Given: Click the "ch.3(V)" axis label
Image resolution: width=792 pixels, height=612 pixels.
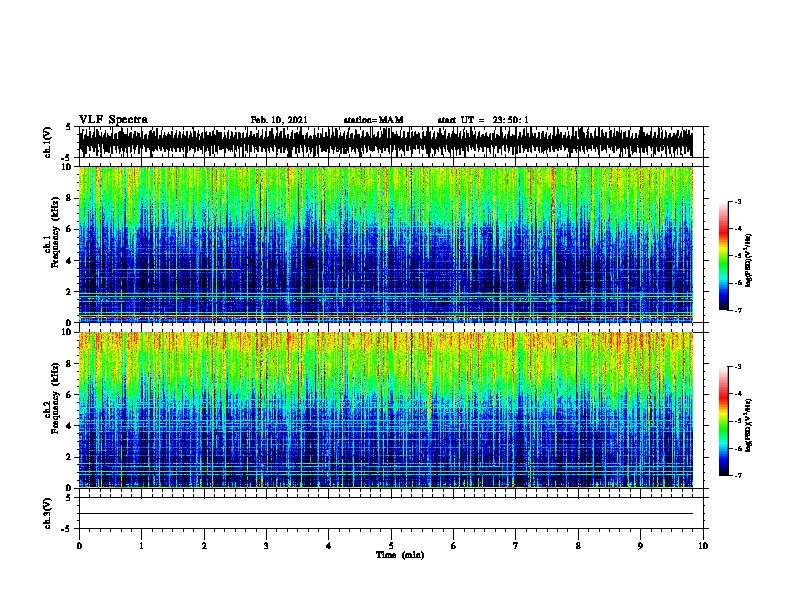Looking at the screenshot, I should tap(48, 513).
